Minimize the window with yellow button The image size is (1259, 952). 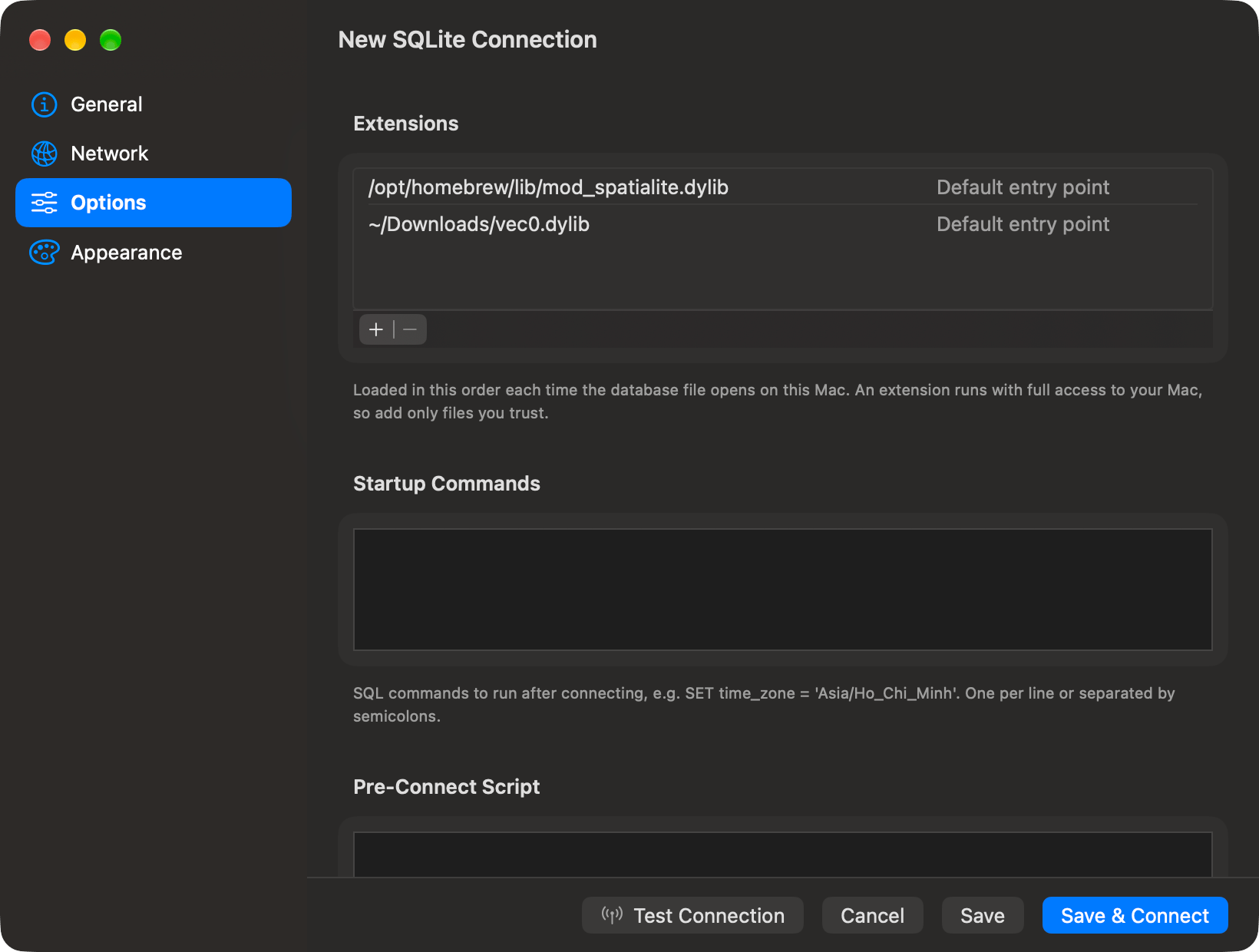[75, 40]
